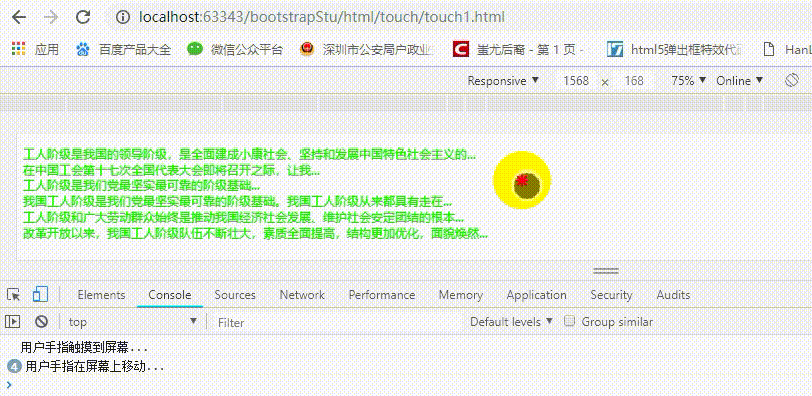Switch to the Application tab

click(x=536, y=295)
